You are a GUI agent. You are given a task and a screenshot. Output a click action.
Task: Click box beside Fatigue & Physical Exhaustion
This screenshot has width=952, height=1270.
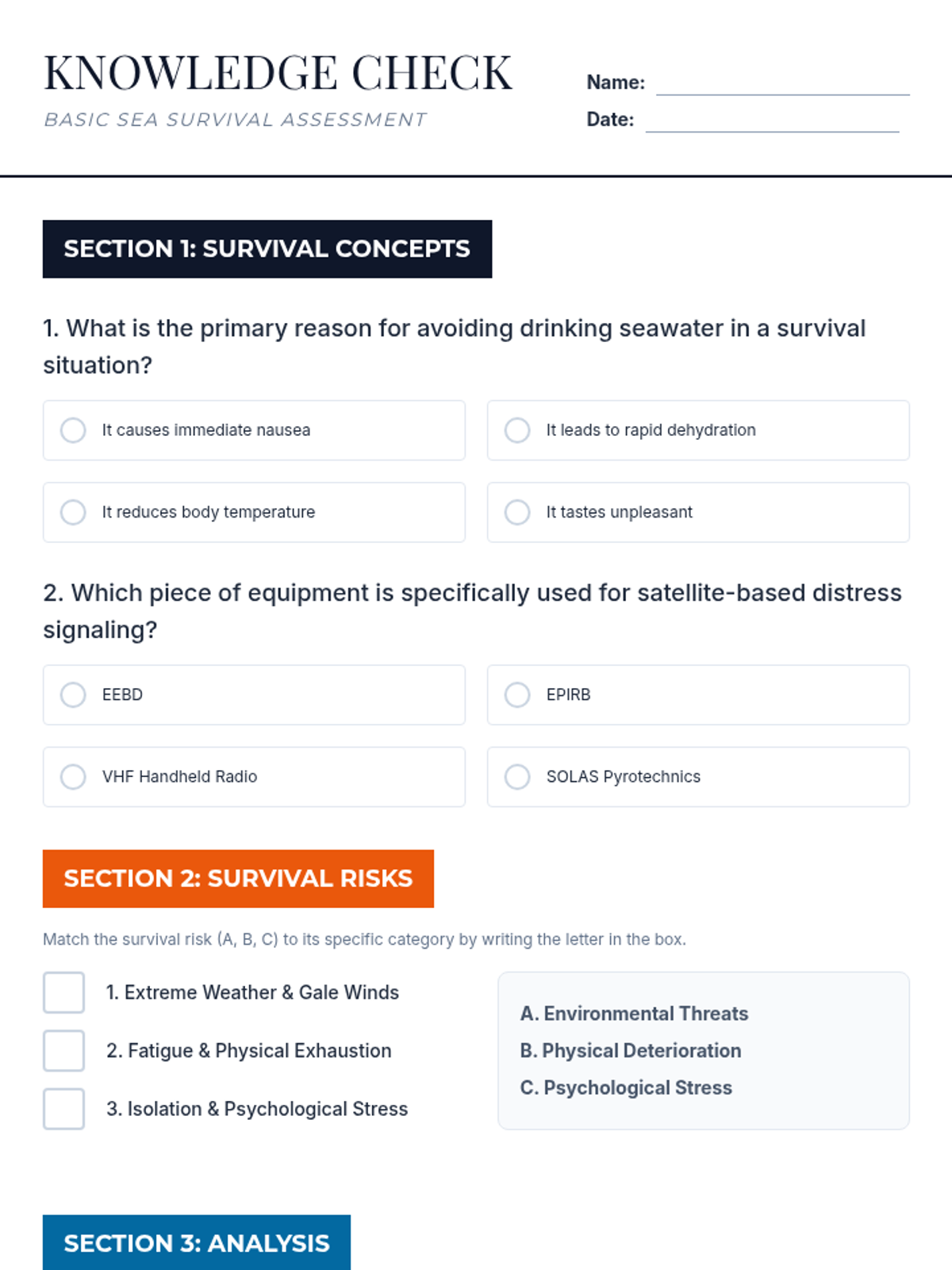(x=63, y=1051)
